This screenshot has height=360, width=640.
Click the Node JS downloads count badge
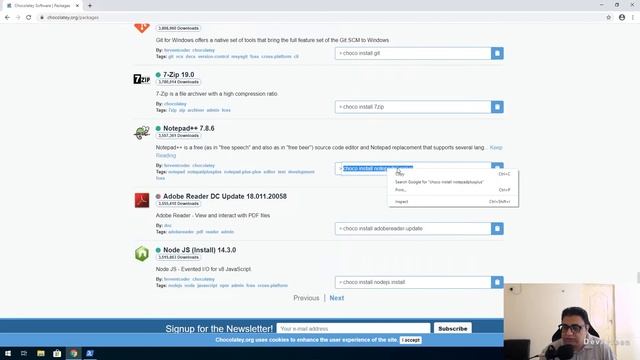[x=178, y=257]
